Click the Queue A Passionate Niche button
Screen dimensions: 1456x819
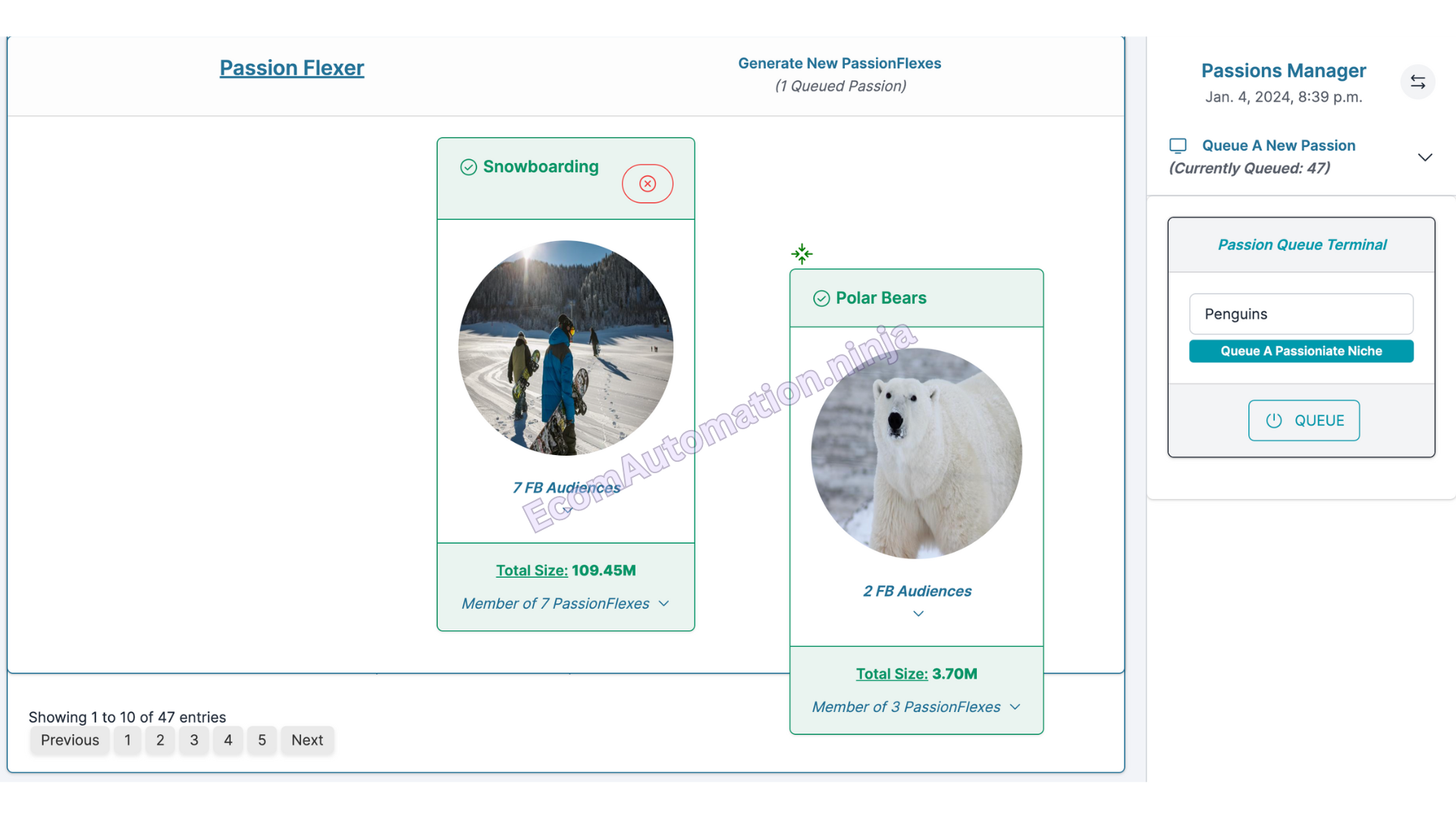point(1301,351)
